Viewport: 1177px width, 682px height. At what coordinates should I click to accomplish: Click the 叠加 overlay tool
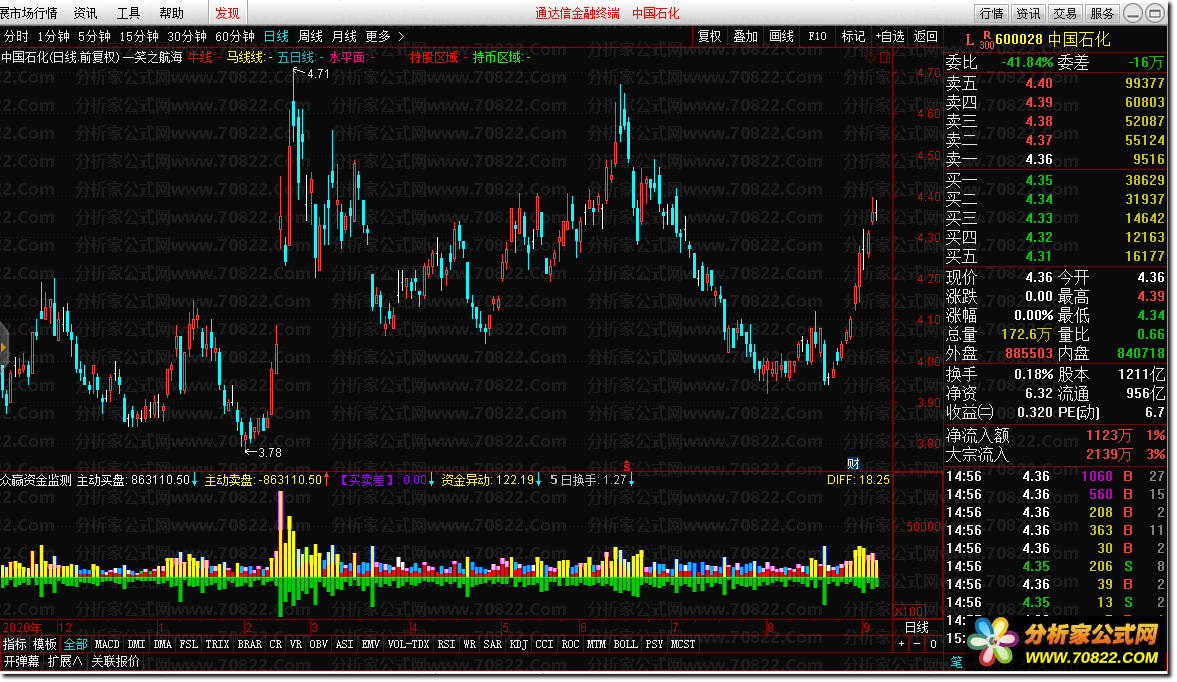click(x=745, y=36)
